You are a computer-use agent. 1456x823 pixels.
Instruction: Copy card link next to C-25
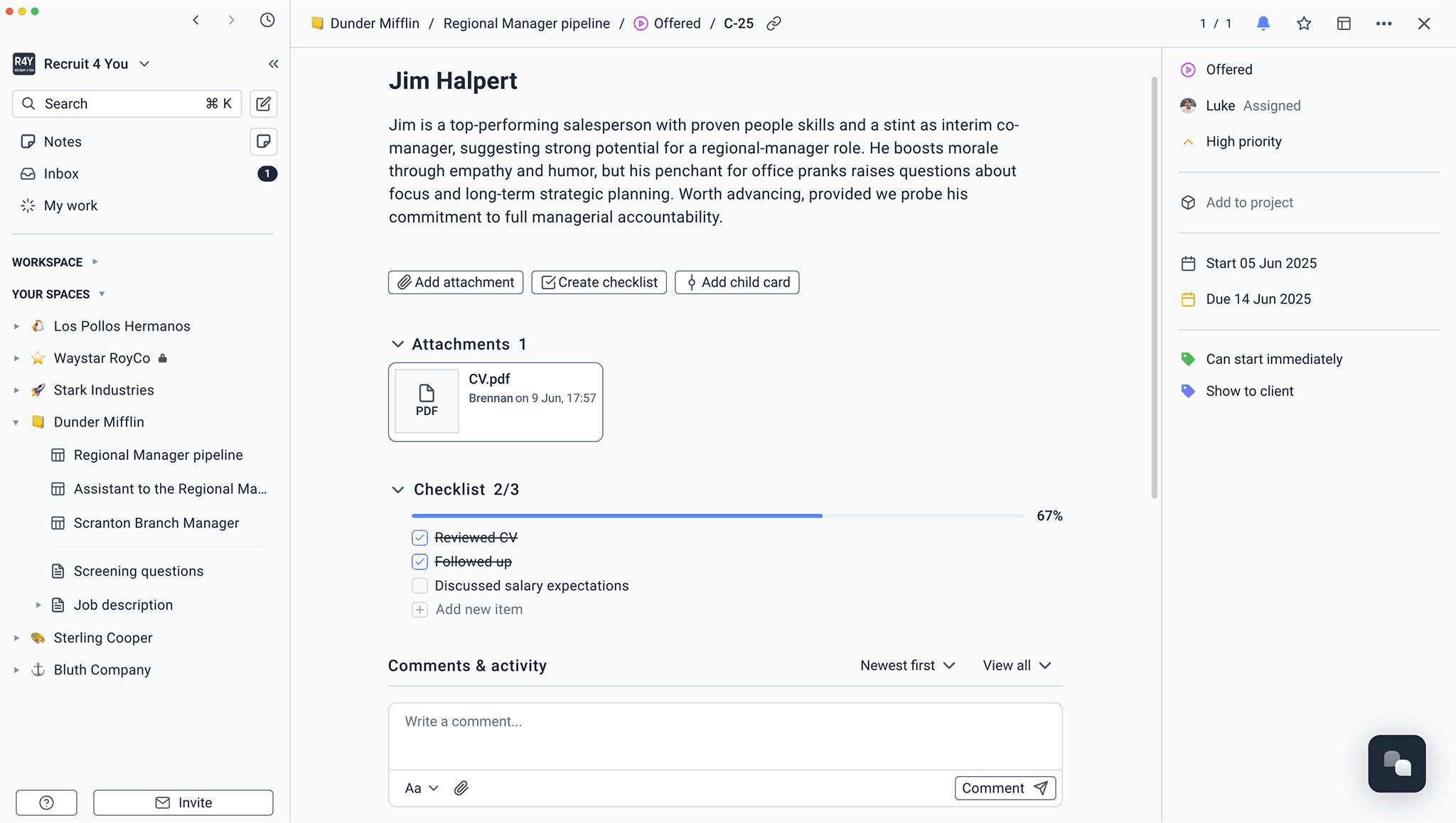click(774, 23)
